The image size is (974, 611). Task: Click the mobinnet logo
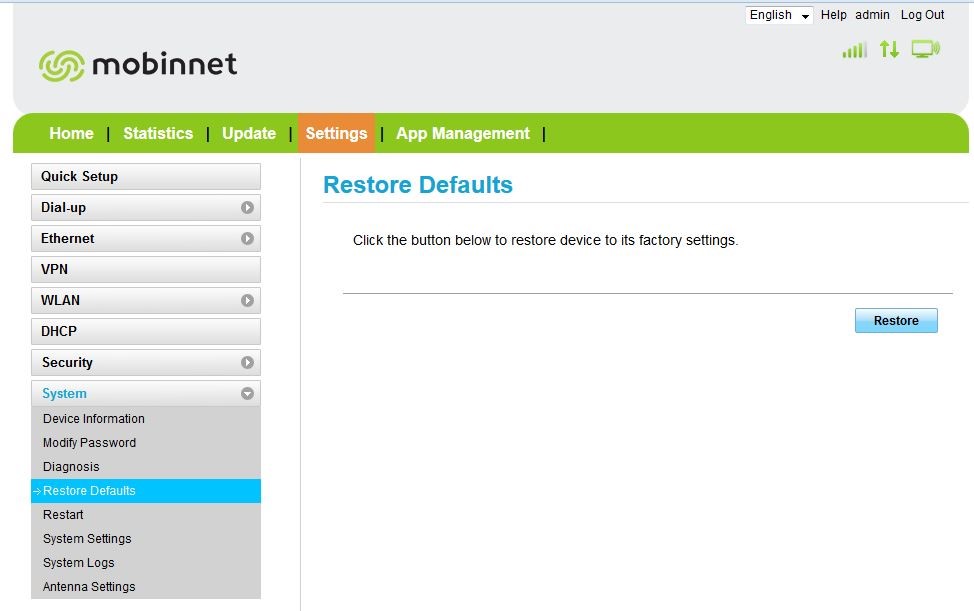point(138,65)
